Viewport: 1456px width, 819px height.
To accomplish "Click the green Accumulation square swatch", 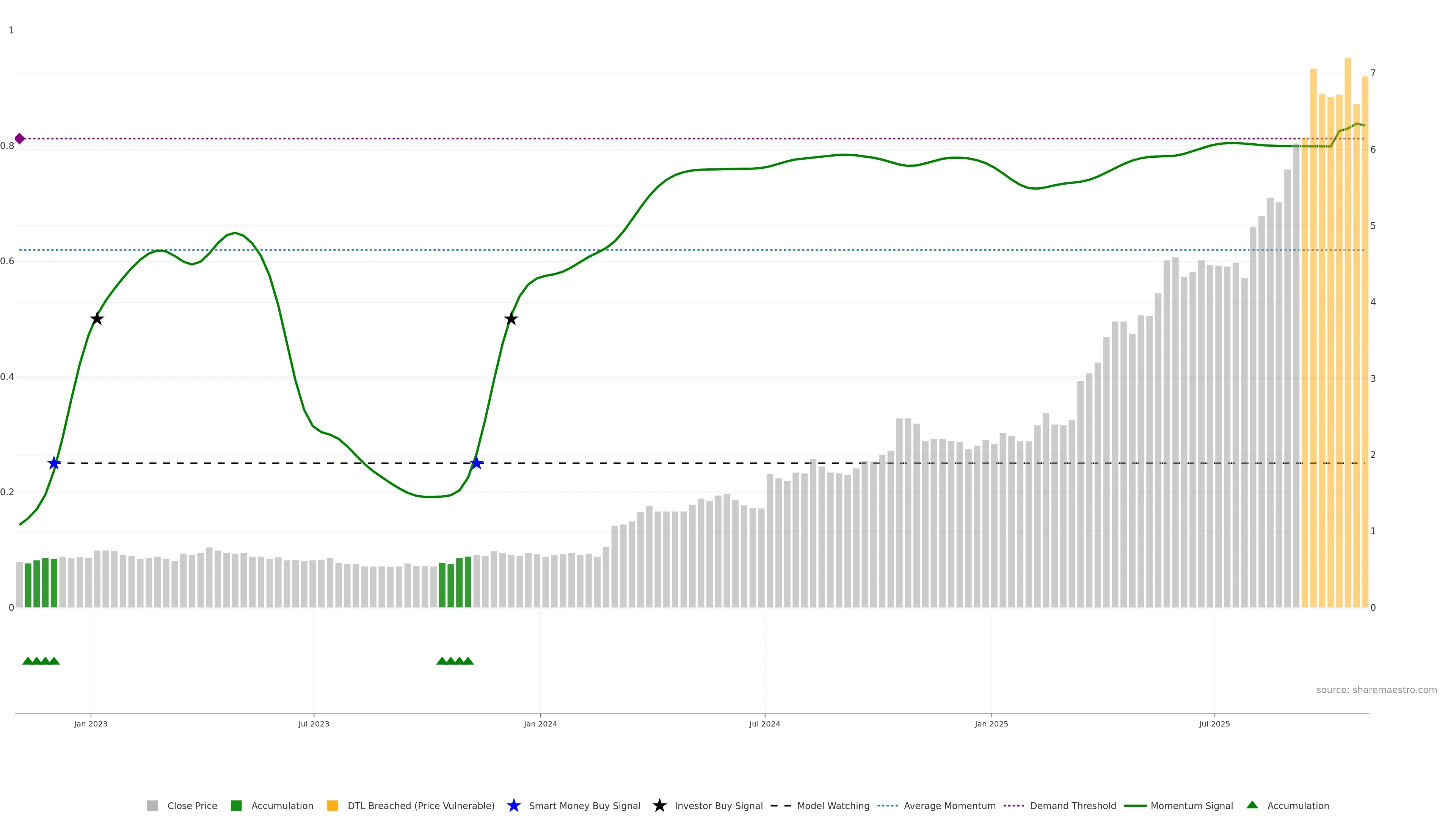I will tap(236, 806).
